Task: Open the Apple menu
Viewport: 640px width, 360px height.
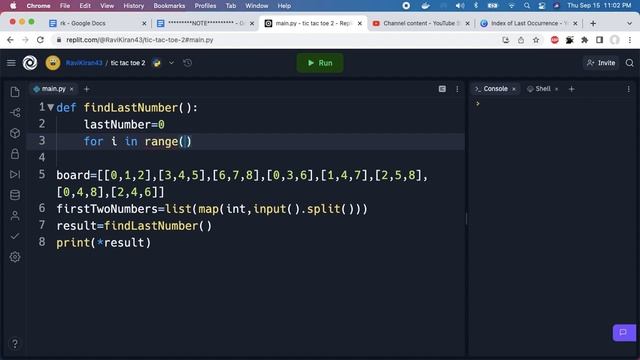Action: click(x=13, y=6)
